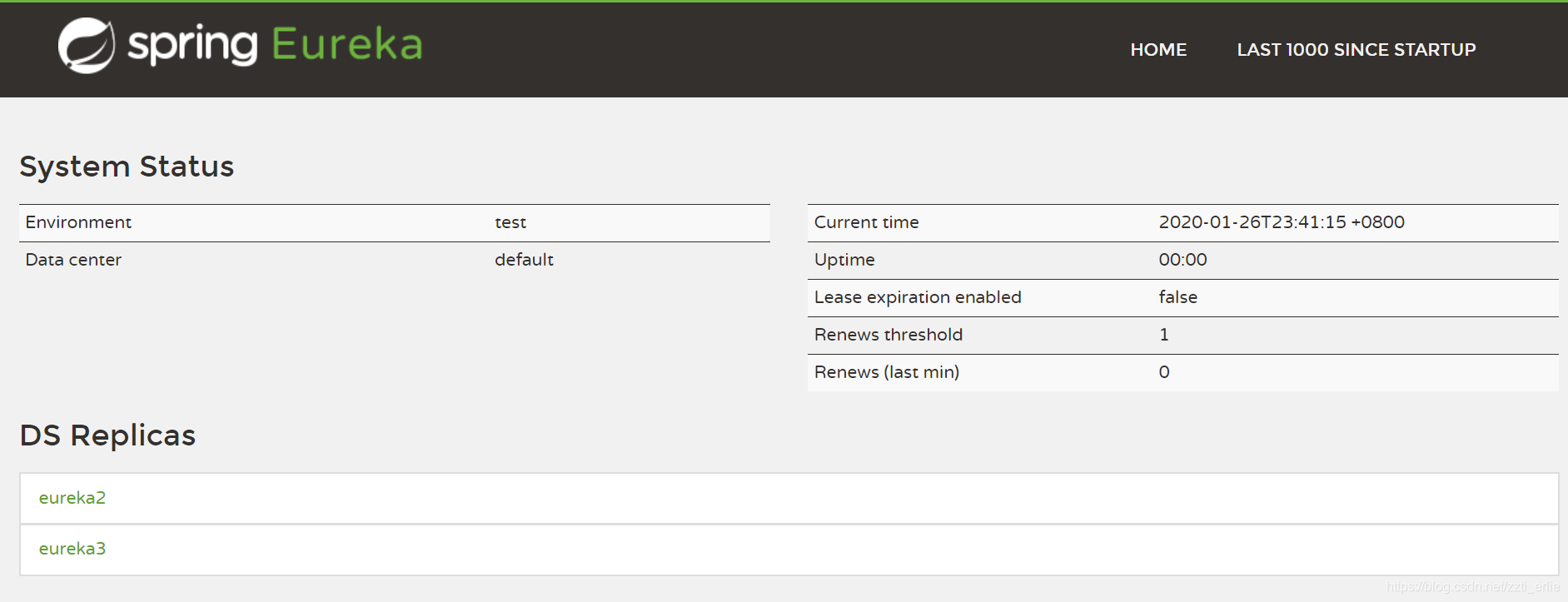Viewport: 1568px width, 602px height.
Task: Click the Current time label
Action: pos(866,222)
